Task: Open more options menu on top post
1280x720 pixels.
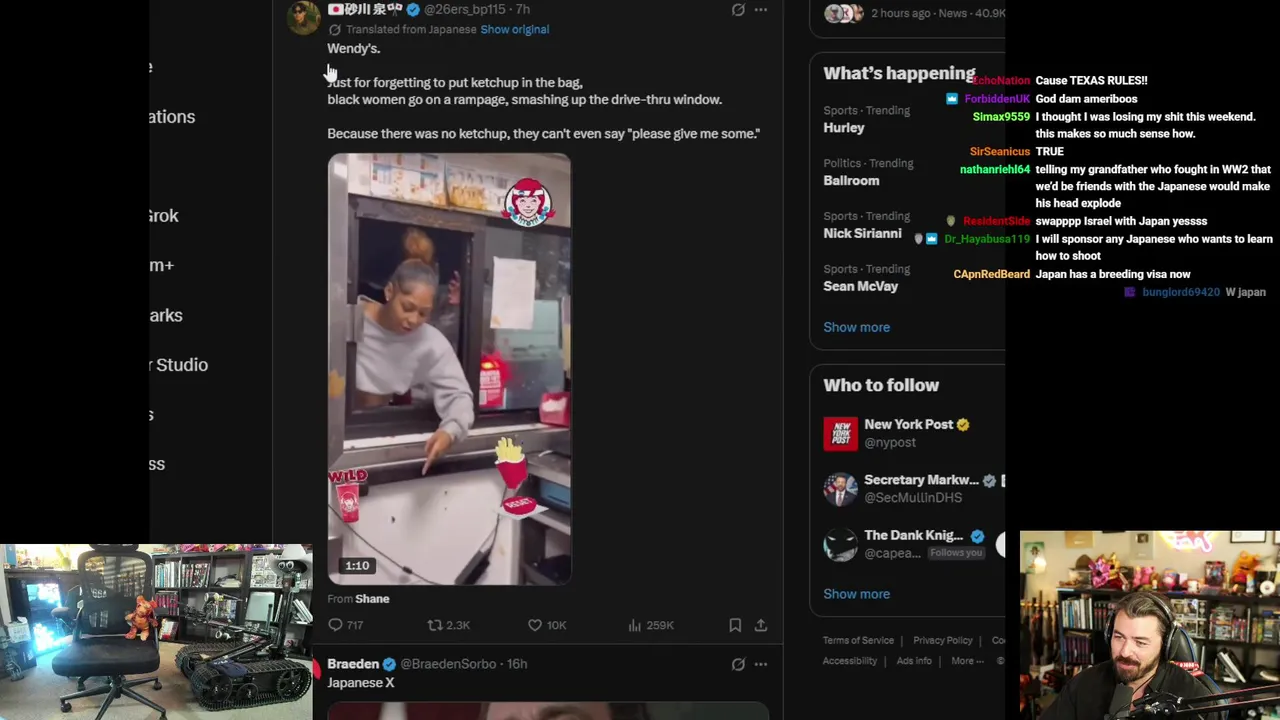Action: pos(761,10)
